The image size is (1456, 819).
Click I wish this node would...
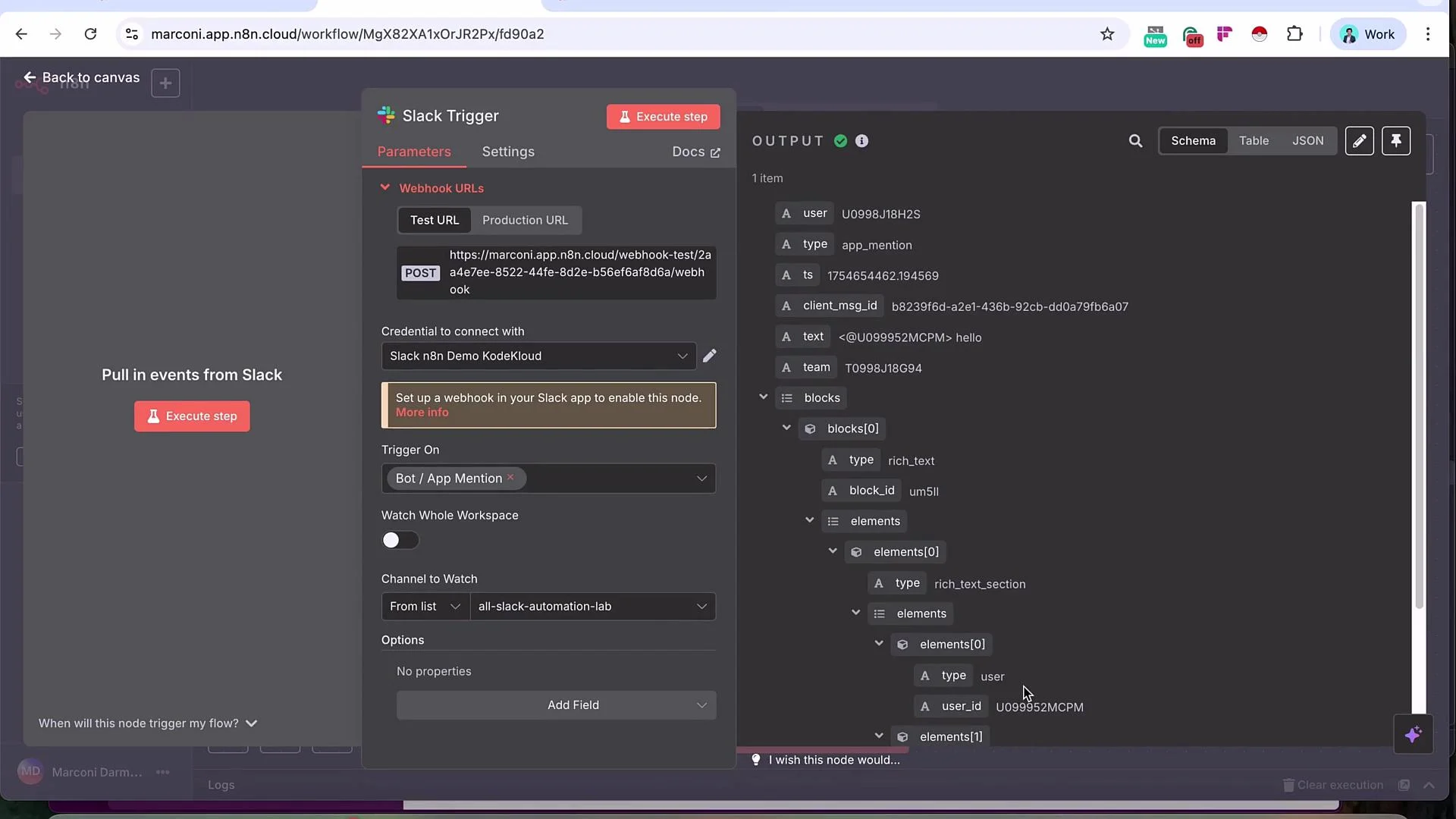pyautogui.click(x=825, y=760)
